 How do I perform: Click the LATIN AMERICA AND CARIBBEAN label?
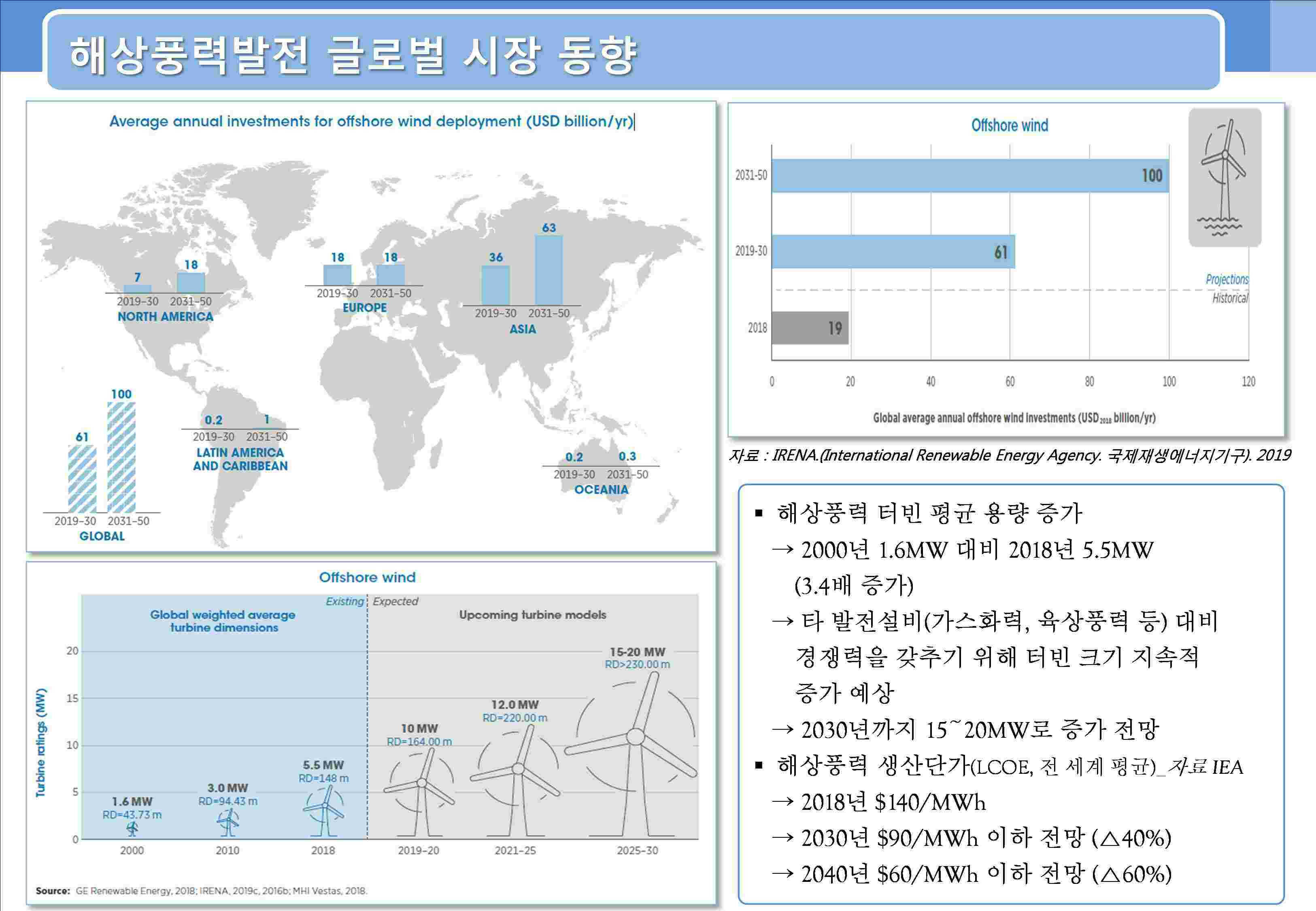tap(240, 459)
